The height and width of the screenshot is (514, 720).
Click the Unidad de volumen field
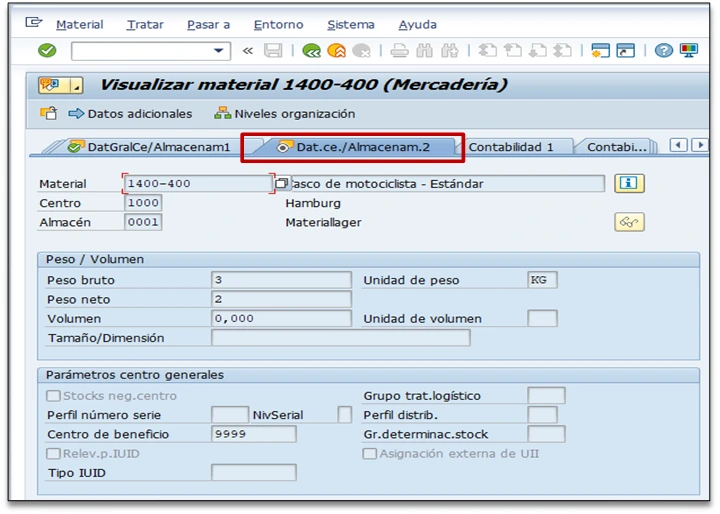click(542, 318)
